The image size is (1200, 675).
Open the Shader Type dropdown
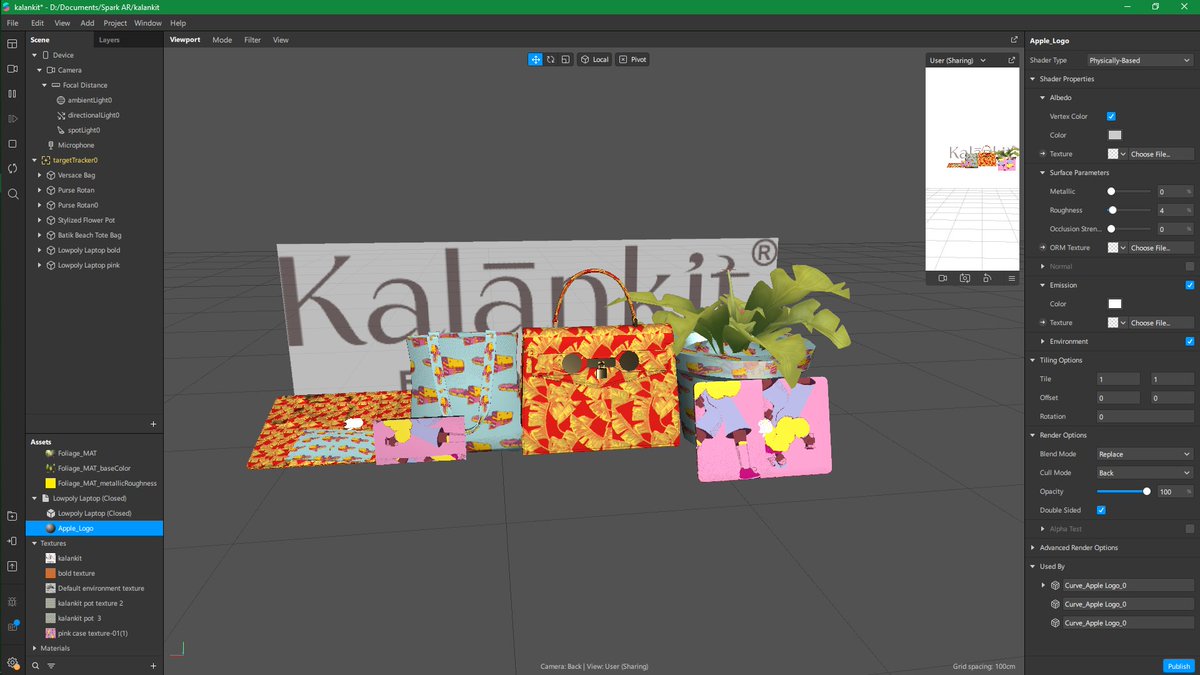[x=1139, y=60]
